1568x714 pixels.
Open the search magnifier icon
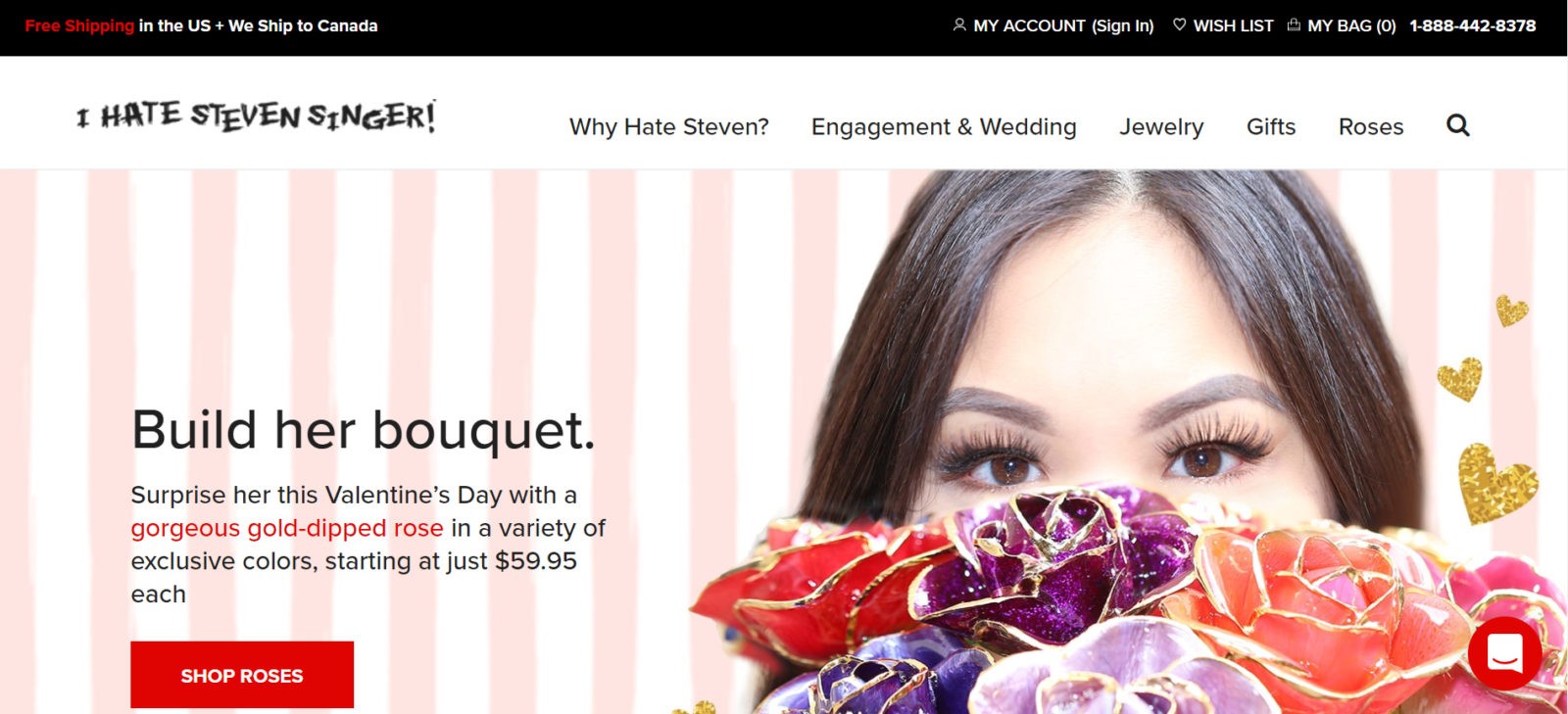coord(1458,125)
